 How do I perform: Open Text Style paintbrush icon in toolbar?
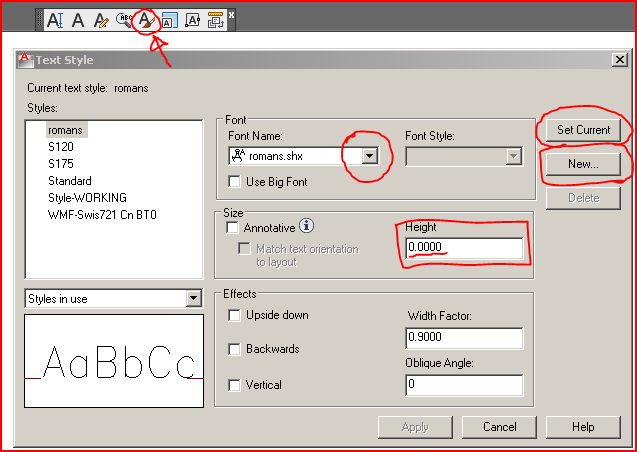point(145,20)
